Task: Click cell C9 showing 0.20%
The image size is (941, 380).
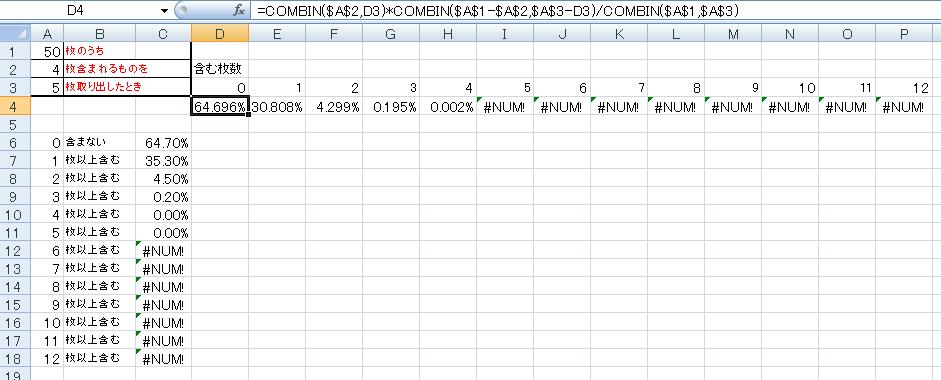Action: pos(163,197)
